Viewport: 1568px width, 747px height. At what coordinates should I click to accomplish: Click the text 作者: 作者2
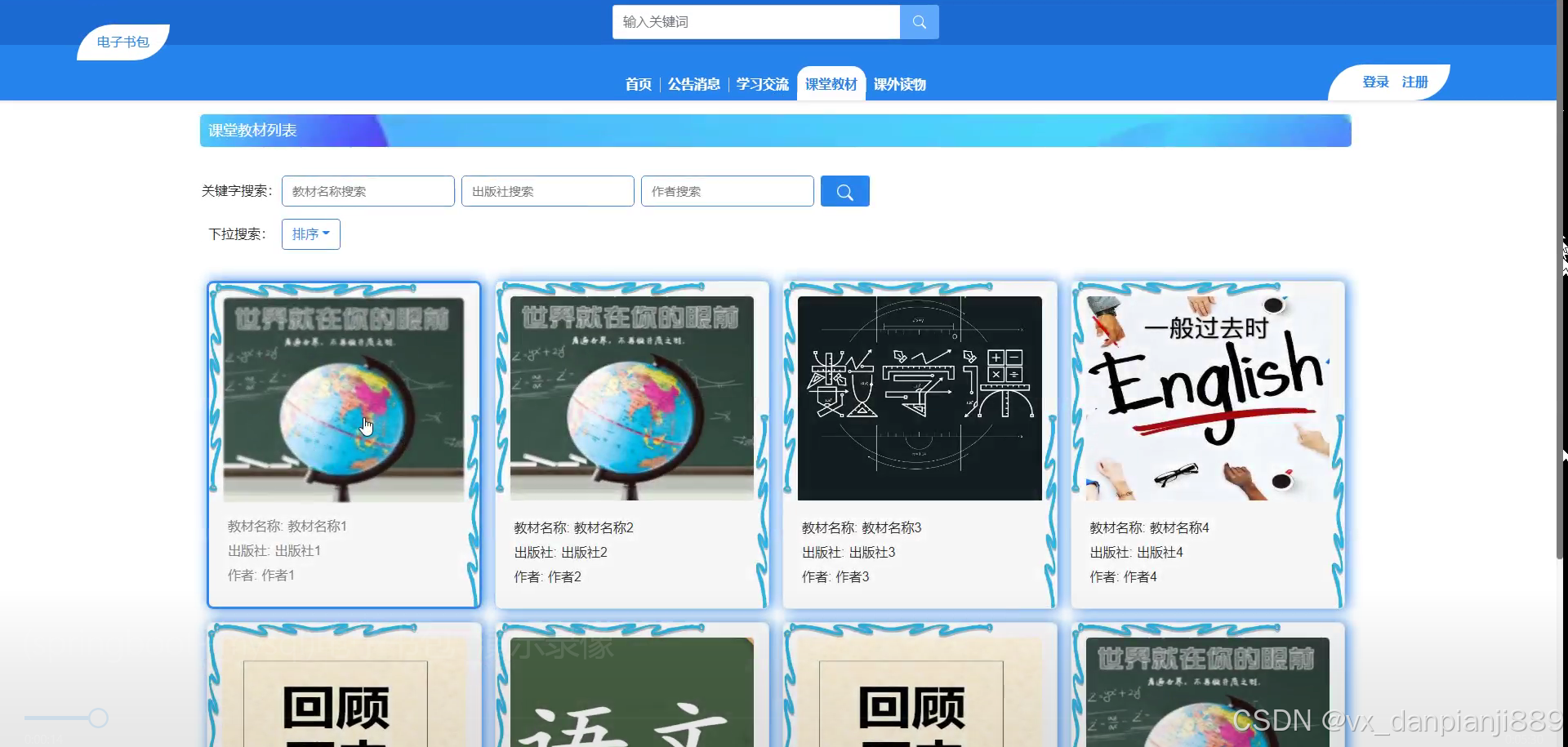pyautogui.click(x=548, y=577)
